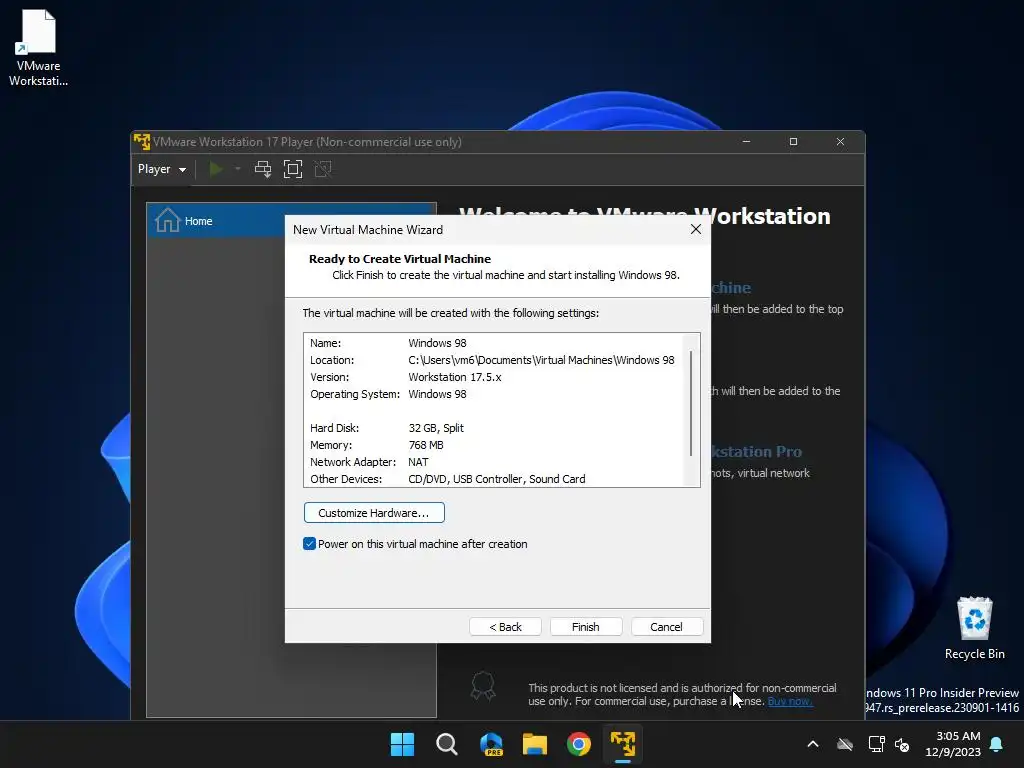Open the Windows Start menu

pos(402,744)
